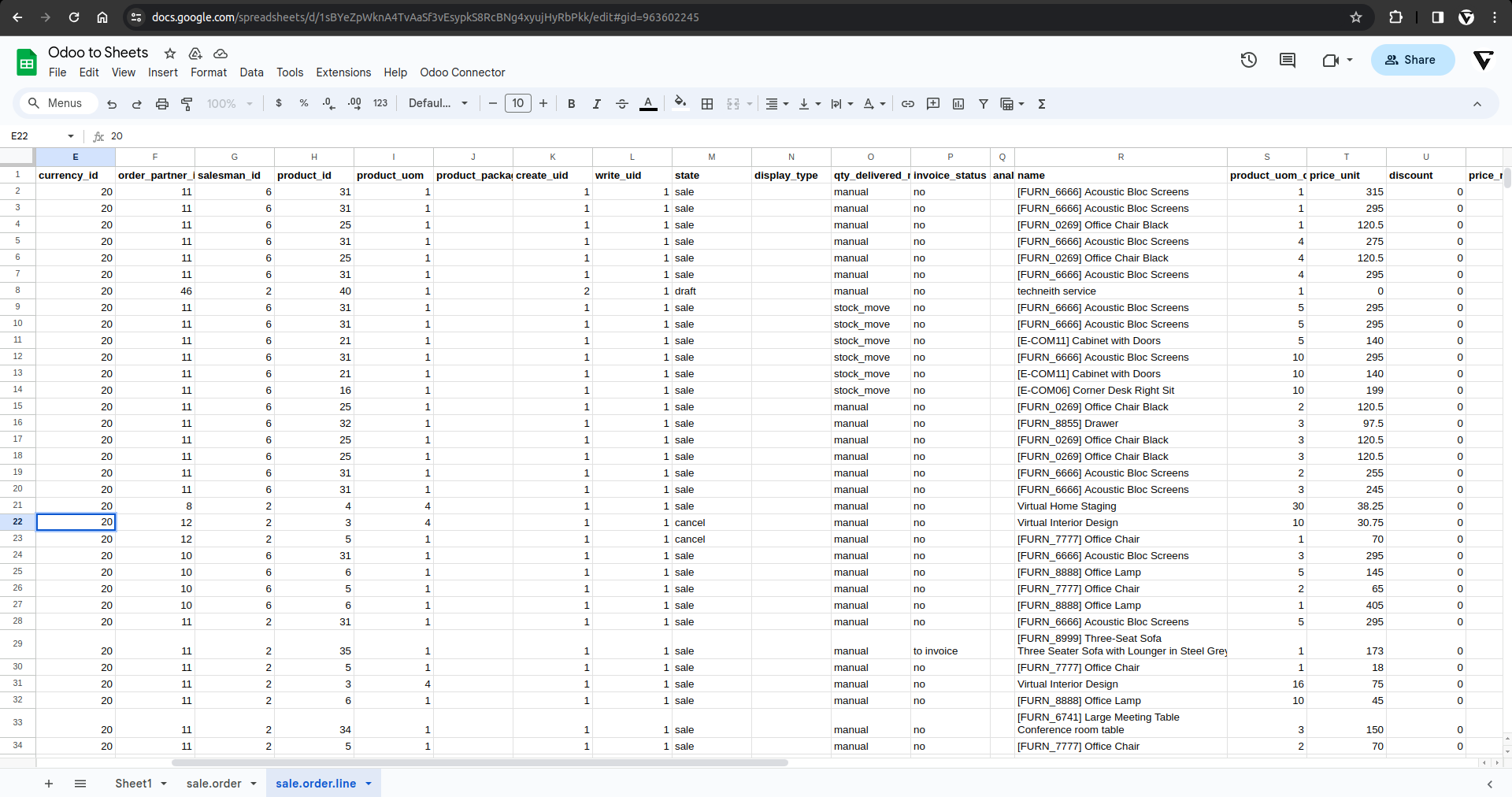The image size is (1512, 797).
Task: Toggle italic formatting
Action: pos(596,103)
